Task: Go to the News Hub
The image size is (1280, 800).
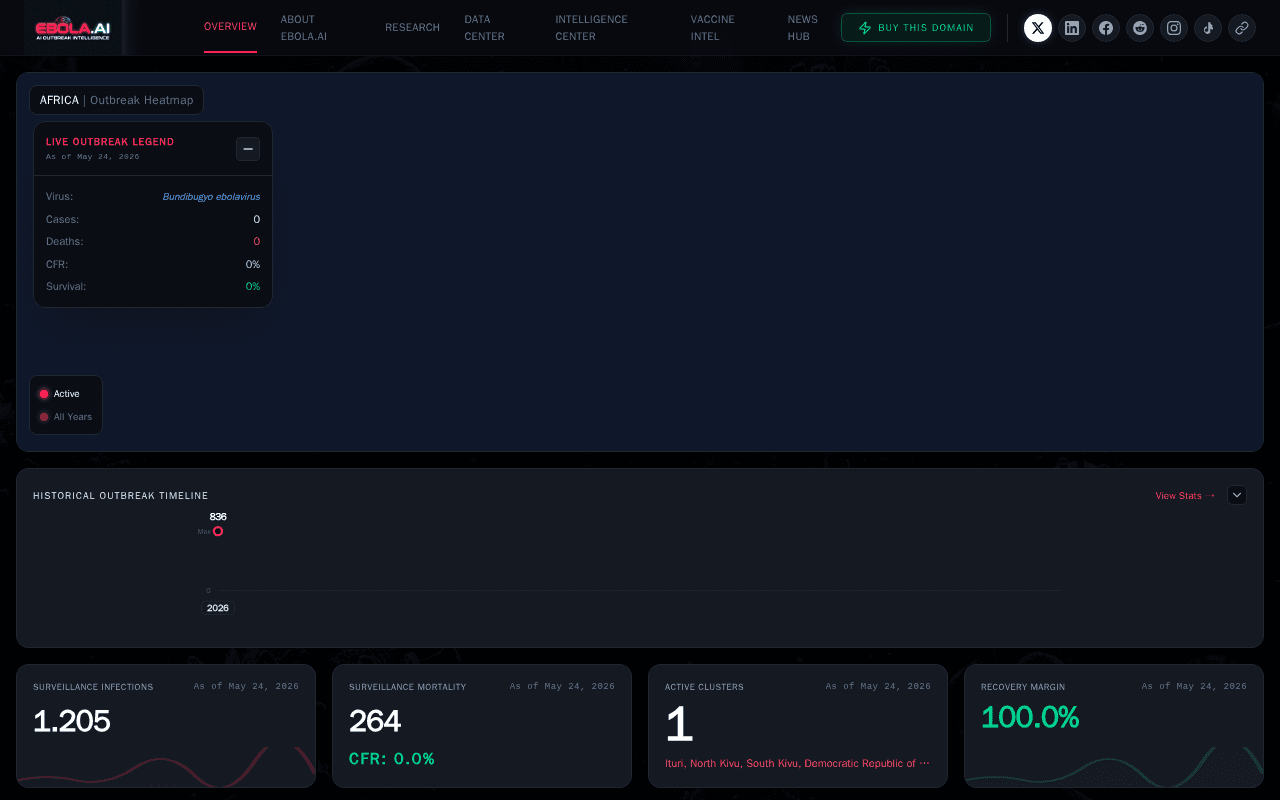Action: [803, 28]
